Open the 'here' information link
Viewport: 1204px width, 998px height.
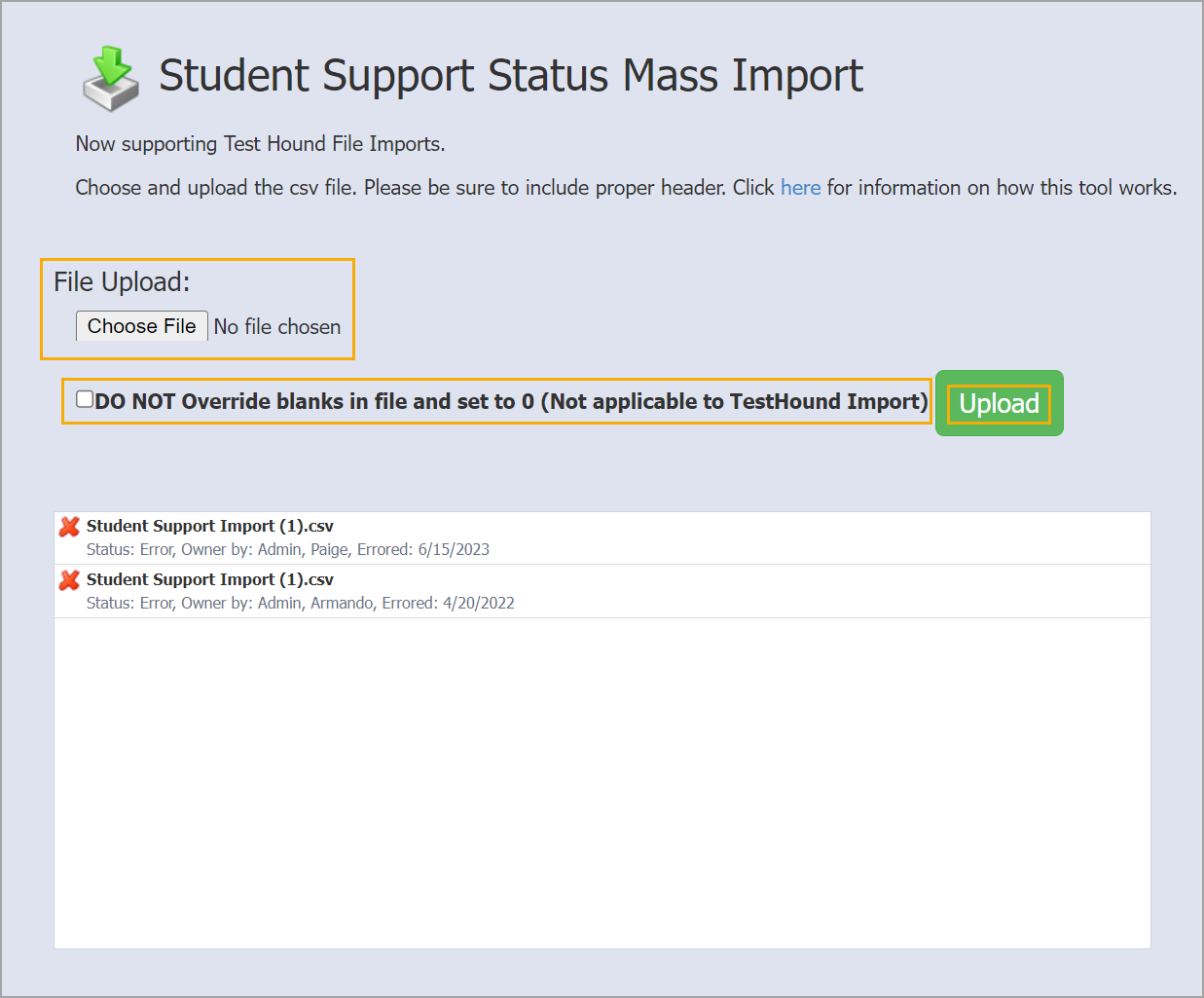click(800, 187)
